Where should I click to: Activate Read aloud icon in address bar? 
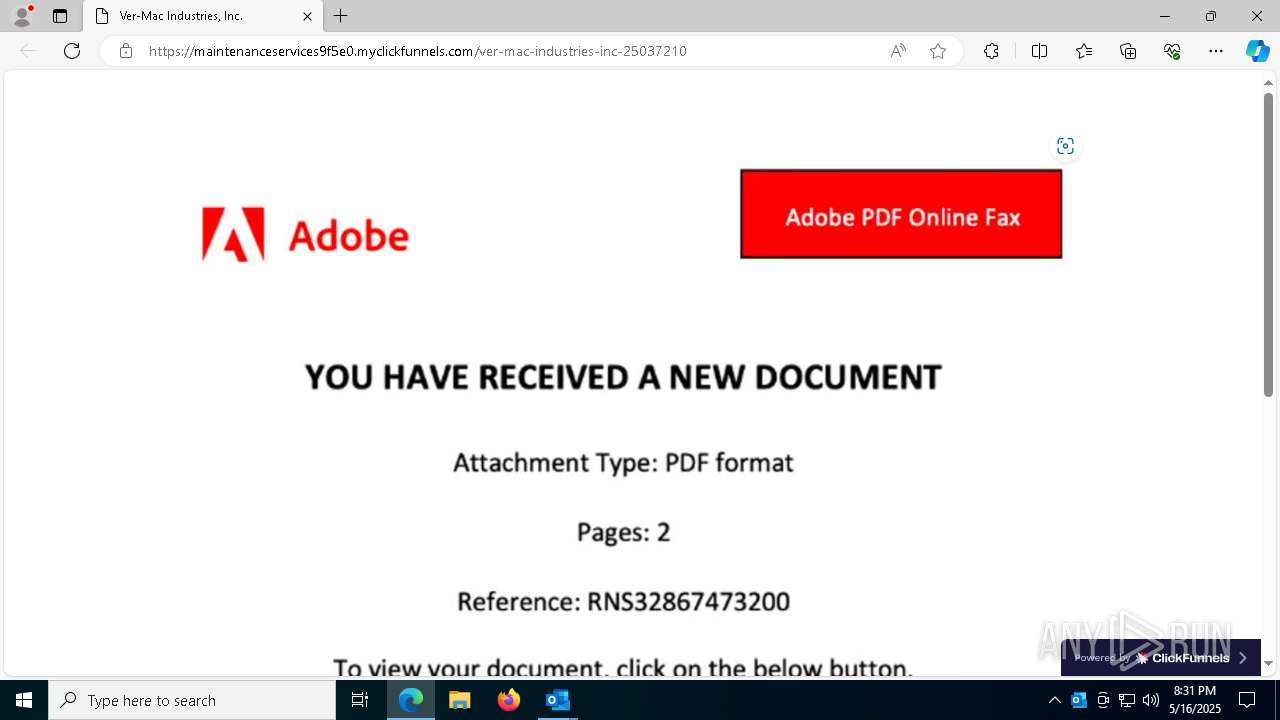pyautogui.click(x=898, y=51)
